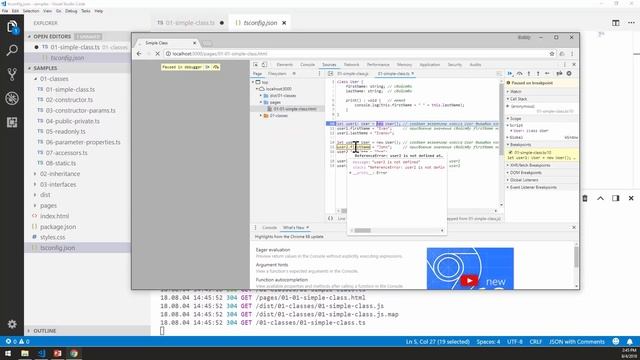640x360 pixels.
Task: Resume script execution in DevTools debugger
Action: (x=510, y=73)
